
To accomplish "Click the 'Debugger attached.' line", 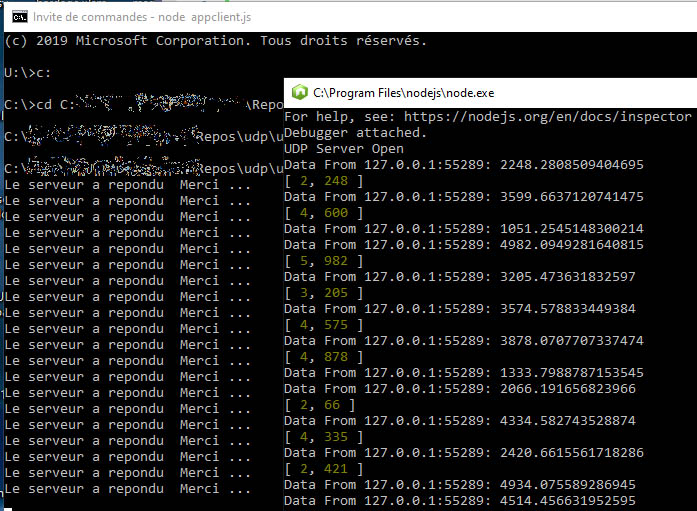I will [x=355, y=133].
